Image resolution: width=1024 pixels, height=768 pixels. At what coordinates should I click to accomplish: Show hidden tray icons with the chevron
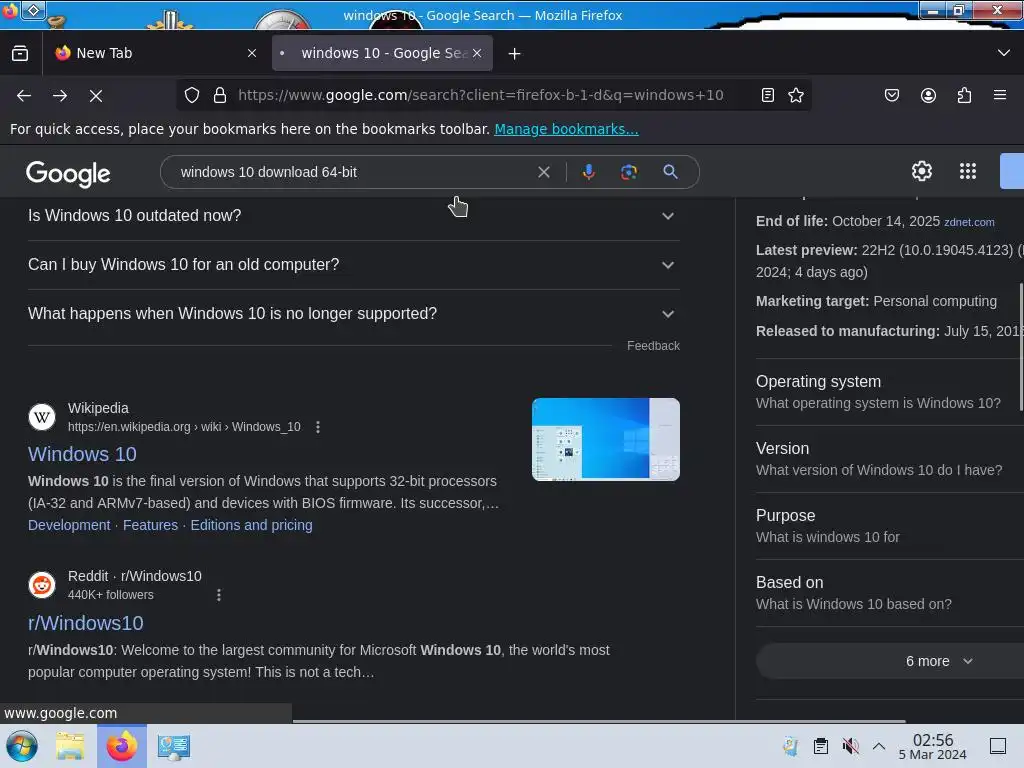[x=879, y=746]
